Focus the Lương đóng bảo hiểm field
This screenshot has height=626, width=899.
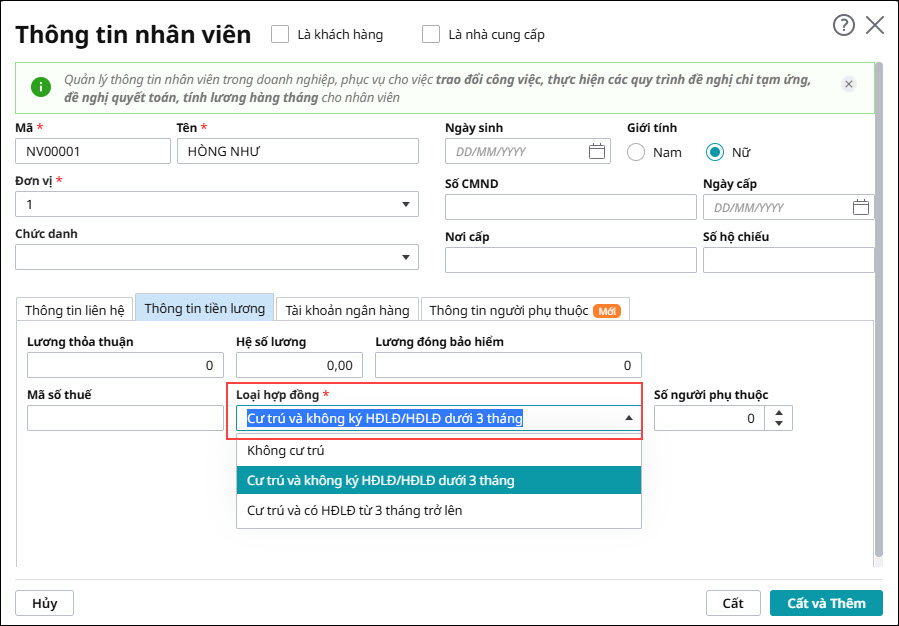click(x=508, y=365)
